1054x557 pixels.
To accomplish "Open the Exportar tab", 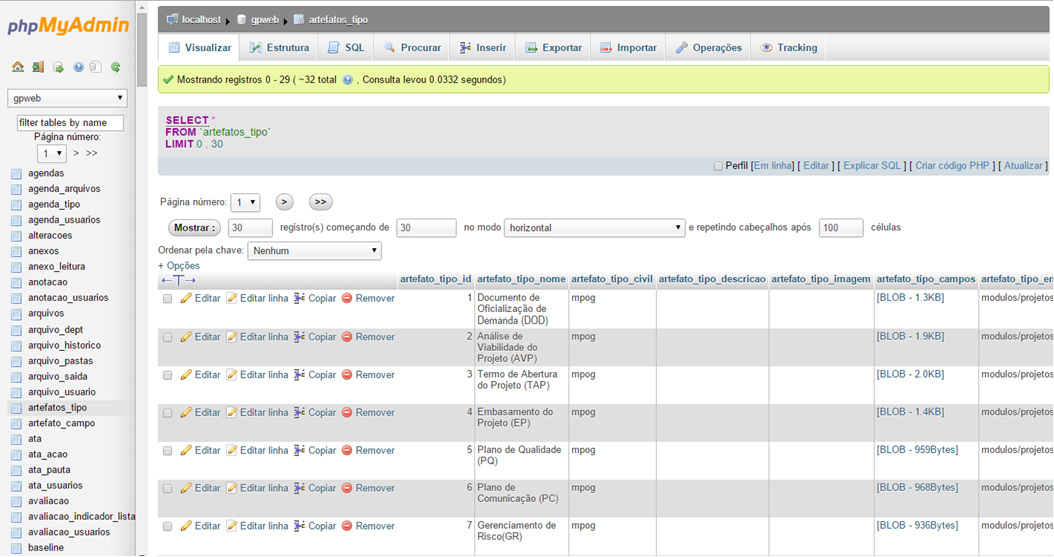I will (x=554, y=48).
